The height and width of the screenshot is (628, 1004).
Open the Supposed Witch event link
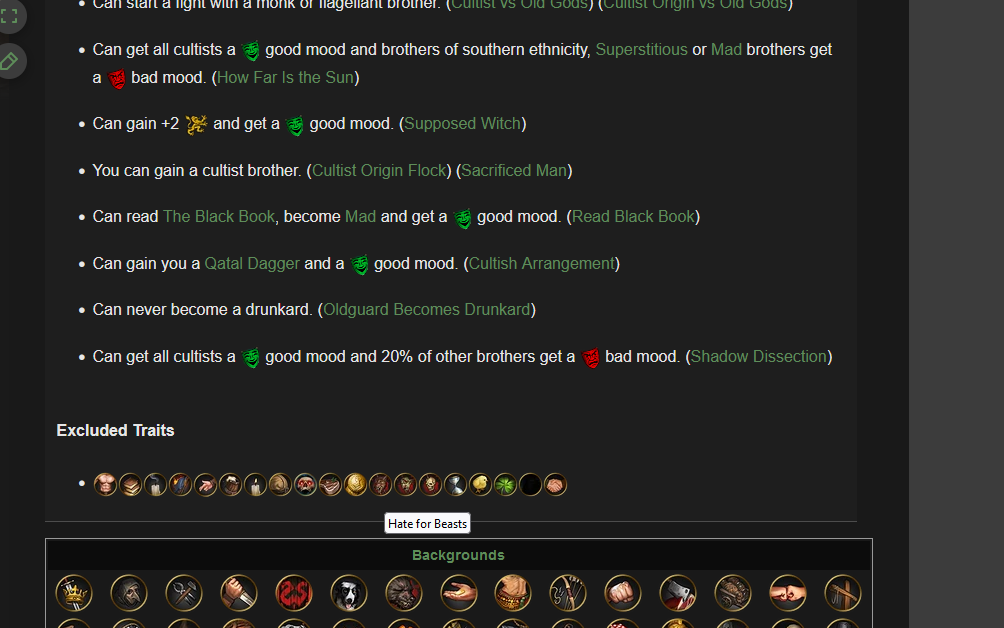tap(462, 124)
